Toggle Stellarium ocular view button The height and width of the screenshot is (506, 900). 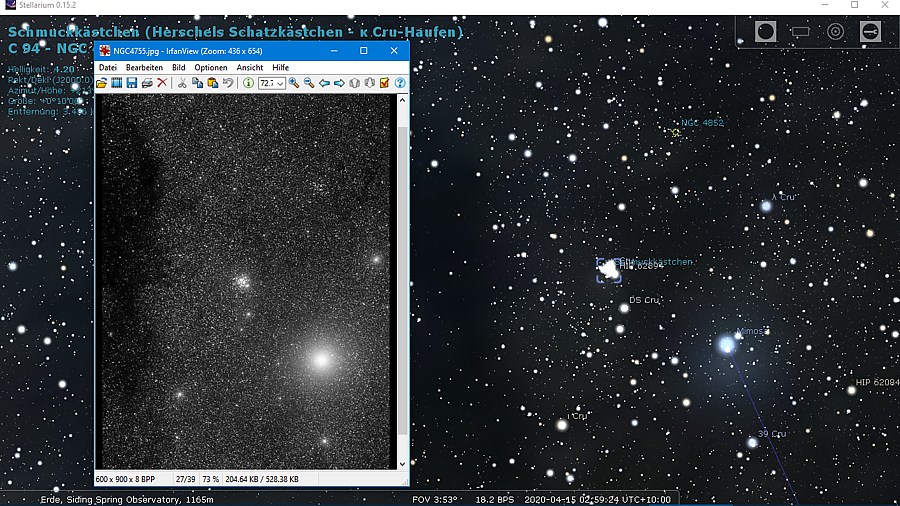(x=766, y=31)
